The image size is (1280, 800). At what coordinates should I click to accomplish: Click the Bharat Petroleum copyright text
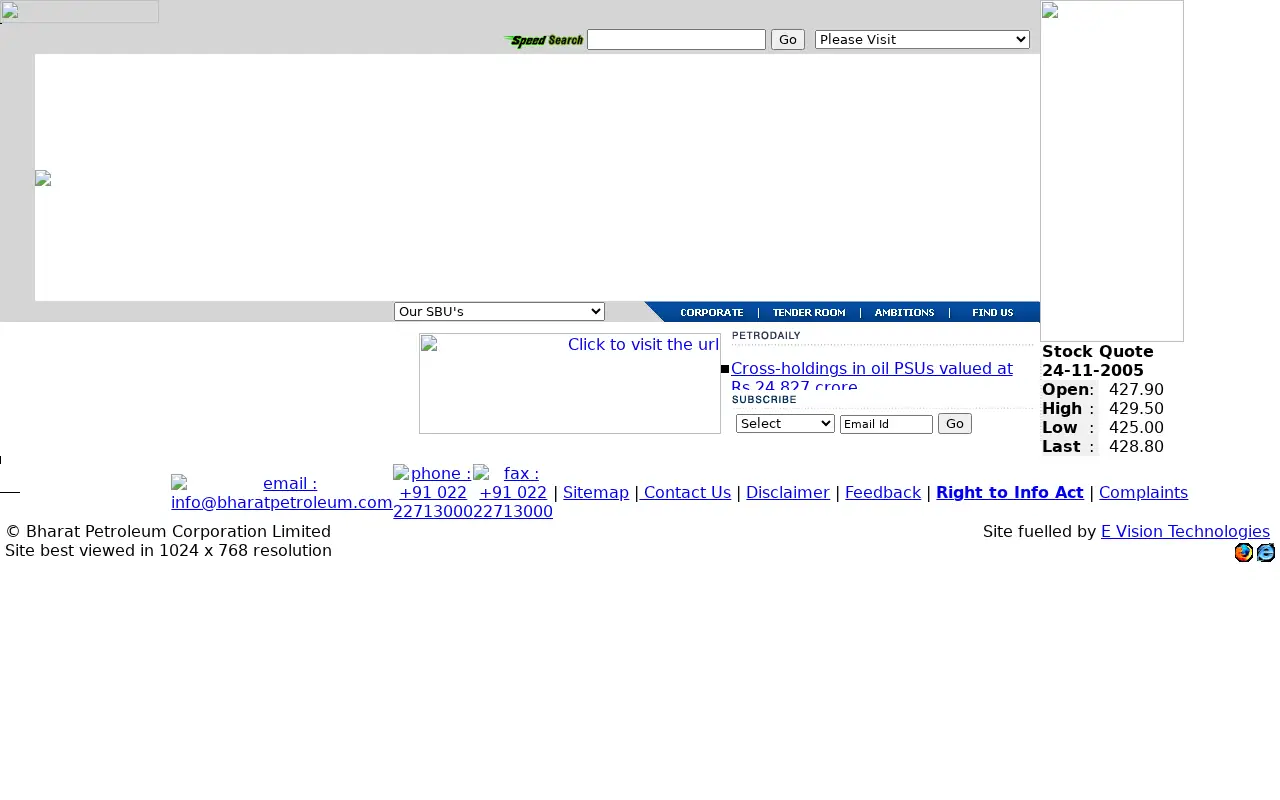tap(168, 532)
